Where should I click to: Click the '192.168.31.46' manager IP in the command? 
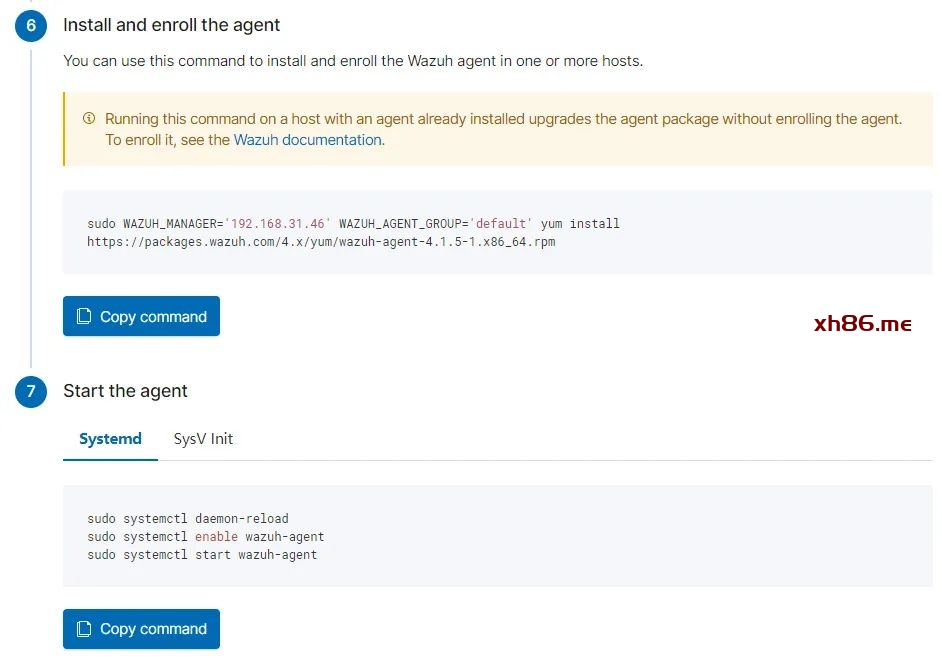tap(278, 224)
